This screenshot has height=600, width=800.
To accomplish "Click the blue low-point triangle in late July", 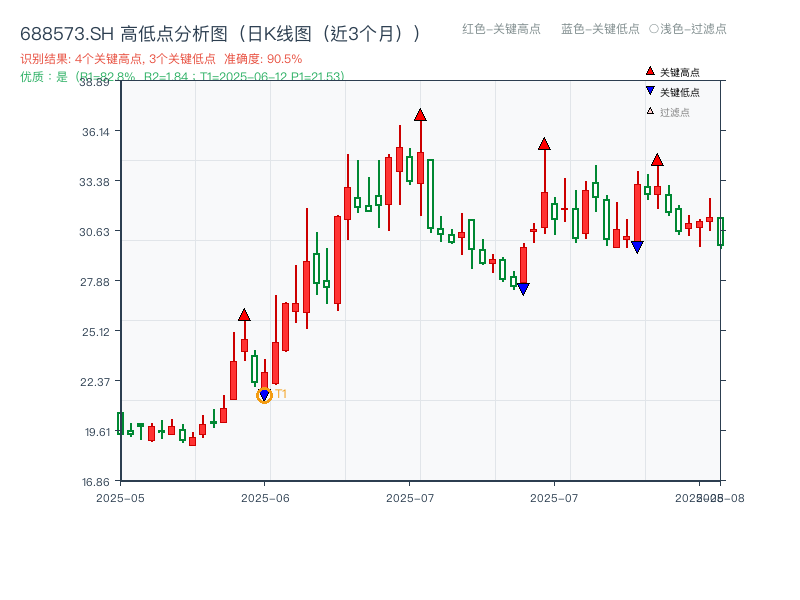I will click(x=524, y=286).
